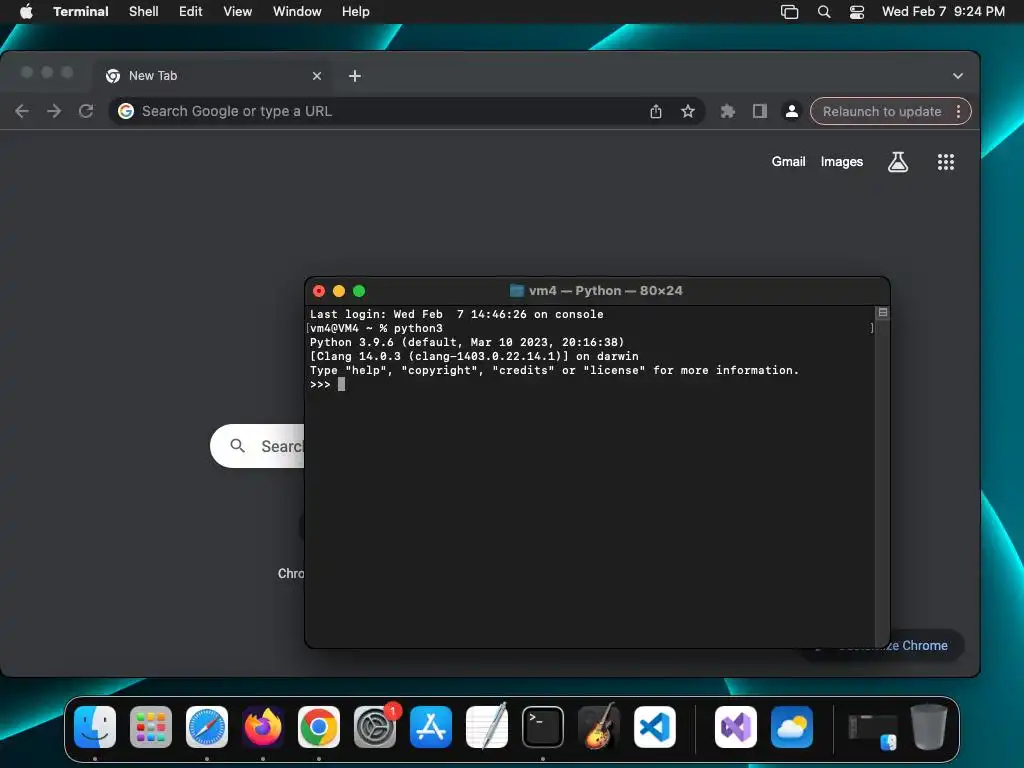Click the Spotlight search icon in menu bar
The image size is (1024, 768).
pyautogui.click(x=824, y=12)
